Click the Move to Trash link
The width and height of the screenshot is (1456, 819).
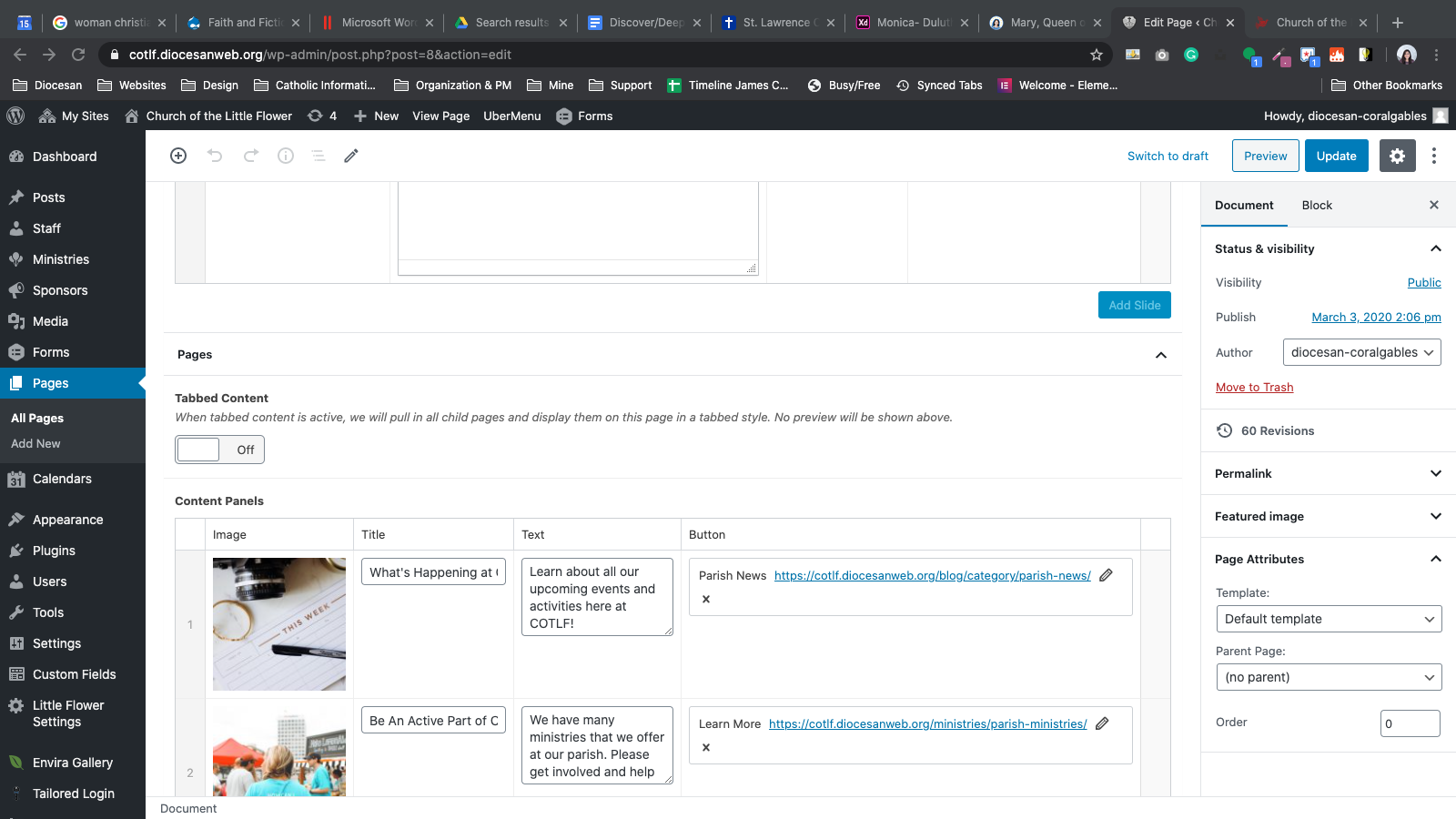coord(1254,388)
